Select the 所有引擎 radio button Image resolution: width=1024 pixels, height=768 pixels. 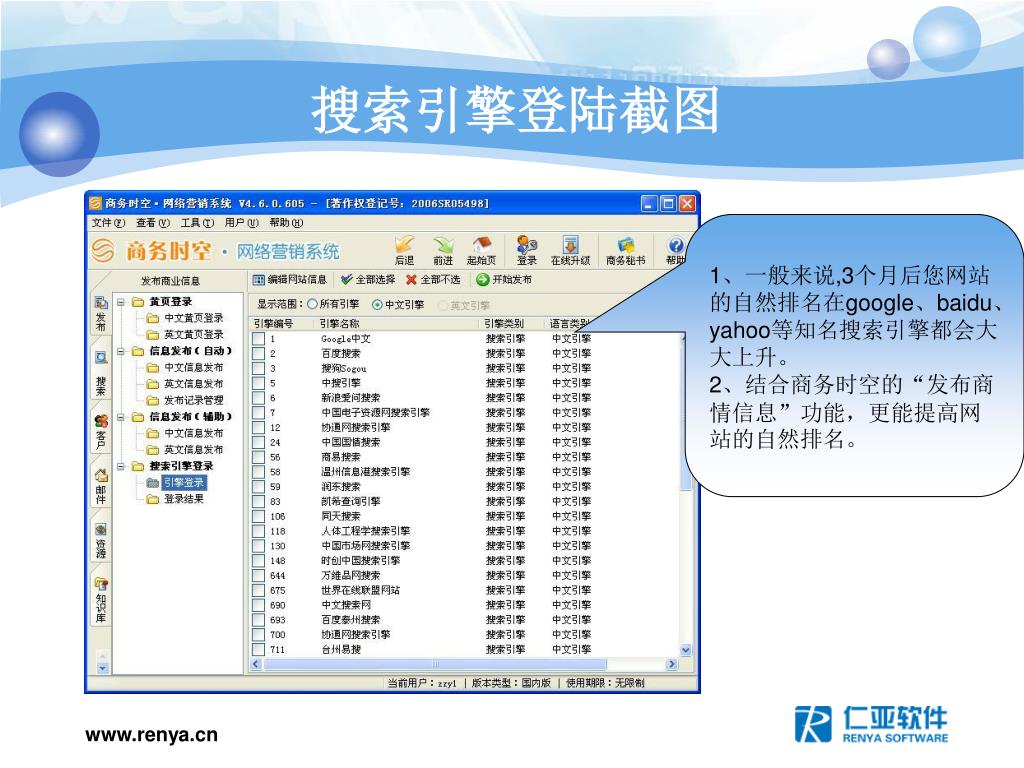[312, 304]
